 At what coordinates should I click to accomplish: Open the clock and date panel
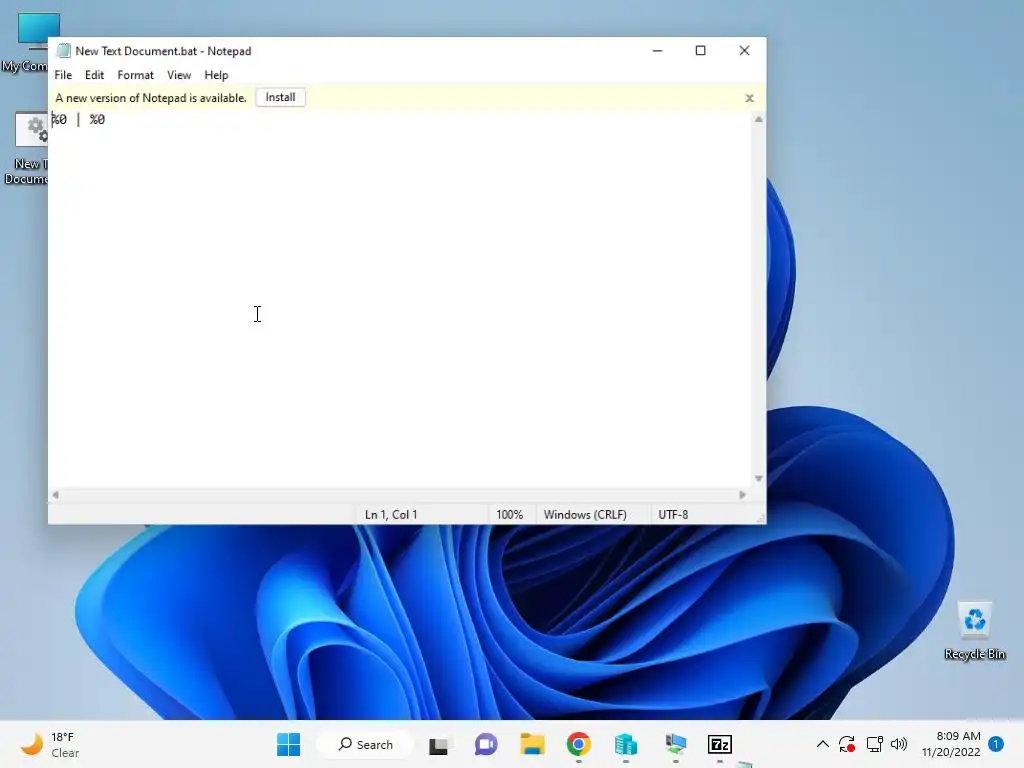point(951,744)
